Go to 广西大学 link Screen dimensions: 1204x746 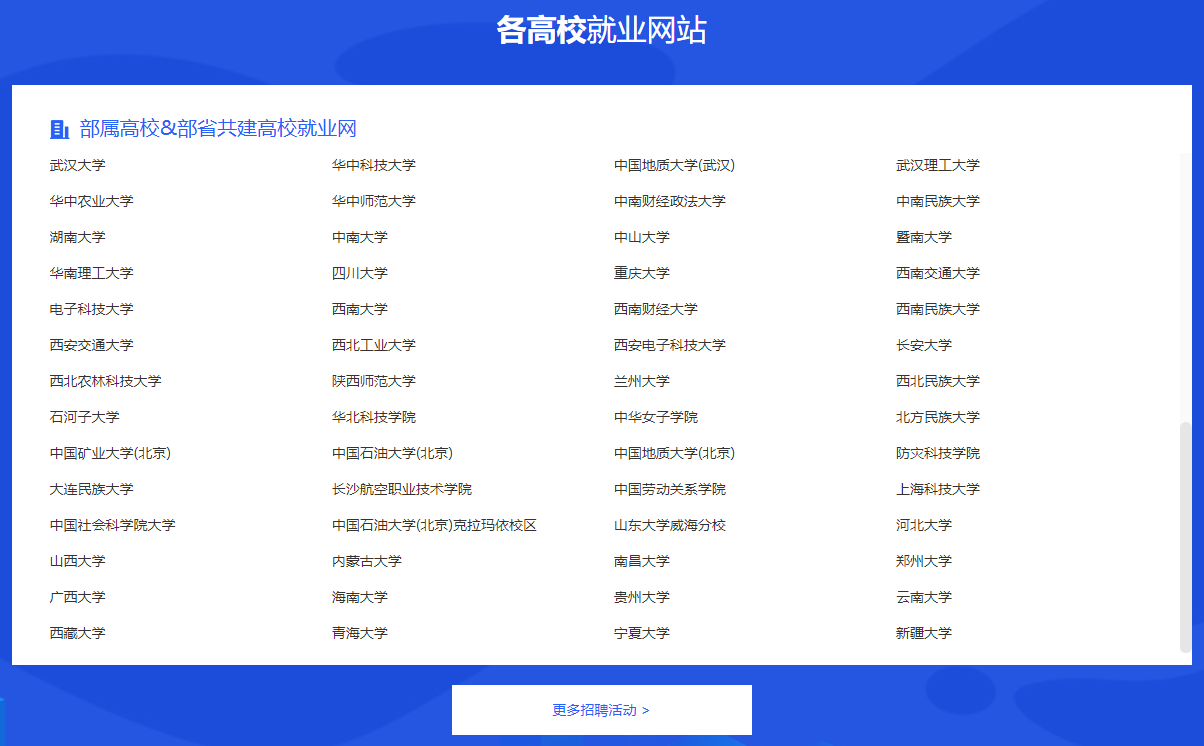tap(78, 597)
